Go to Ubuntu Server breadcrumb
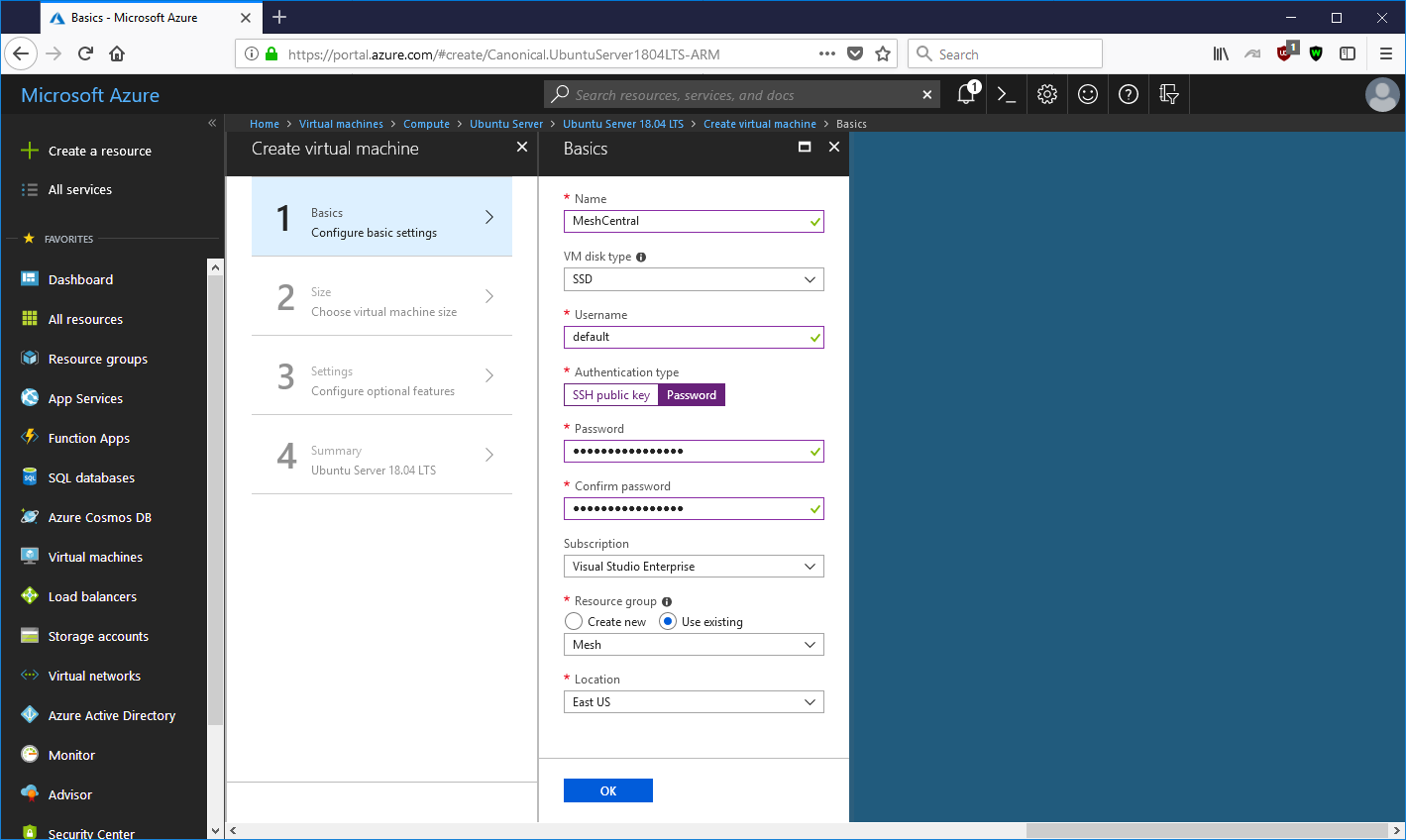 [x=506, y=124]
